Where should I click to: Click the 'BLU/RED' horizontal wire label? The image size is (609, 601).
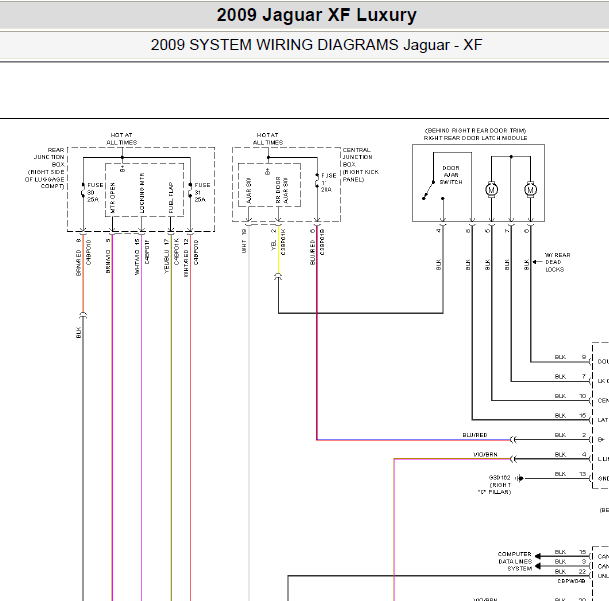tap(475, 435)
